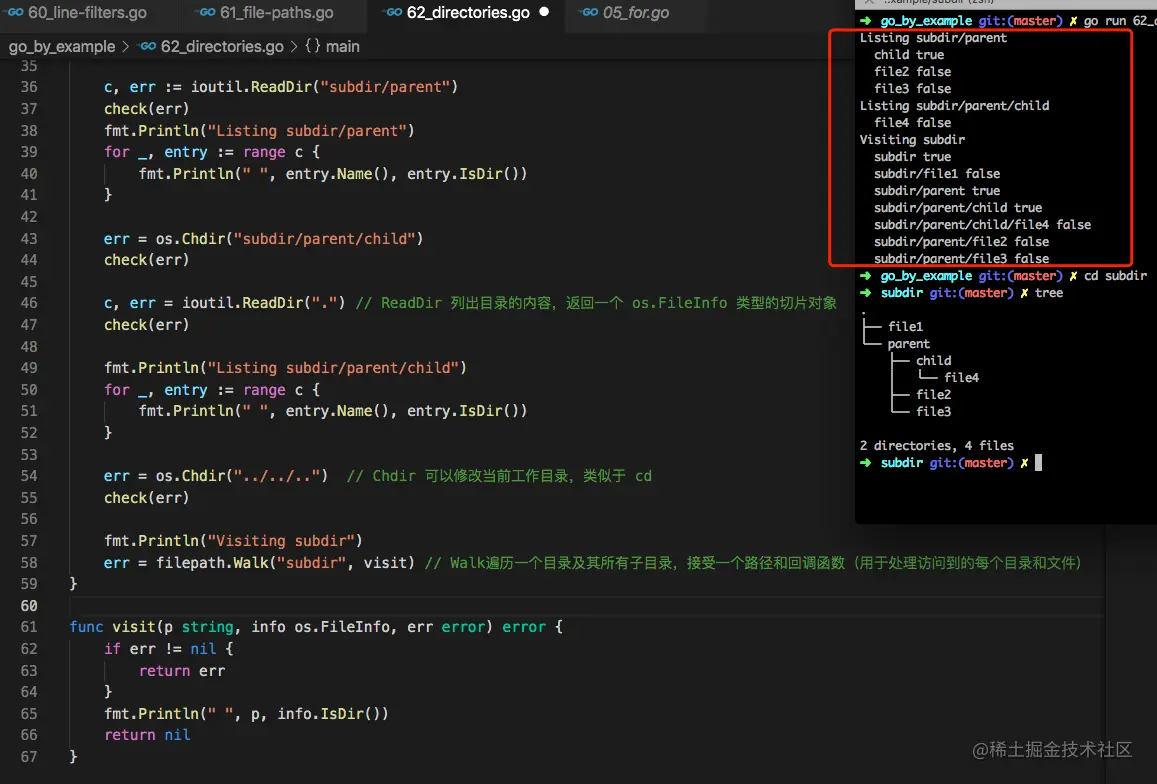The image size is (1157, 784).
Task: Click 'file1' in the tree output
Action: coord(905,326)
